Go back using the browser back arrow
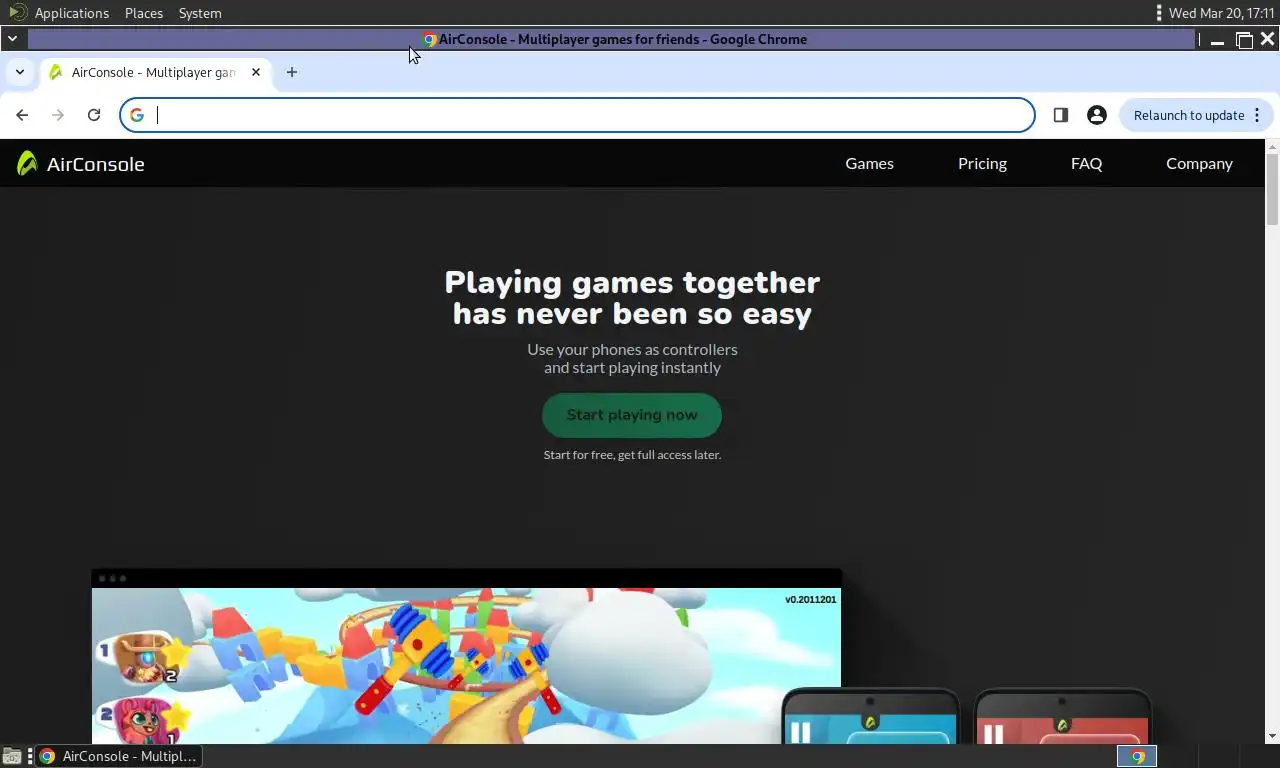1280x768 pixels. click(22, 115)
